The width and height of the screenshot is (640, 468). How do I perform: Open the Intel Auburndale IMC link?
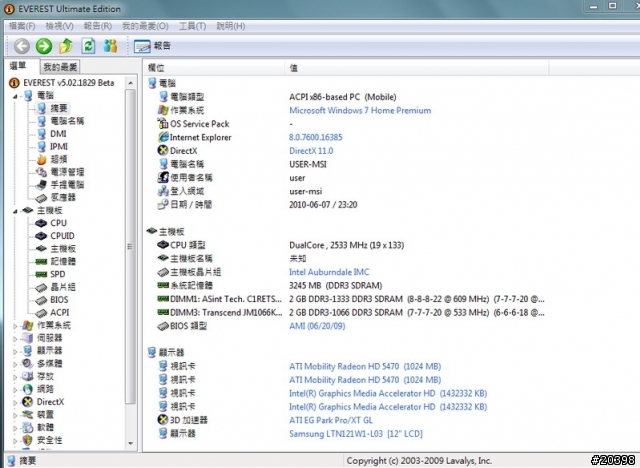[329, 272]
